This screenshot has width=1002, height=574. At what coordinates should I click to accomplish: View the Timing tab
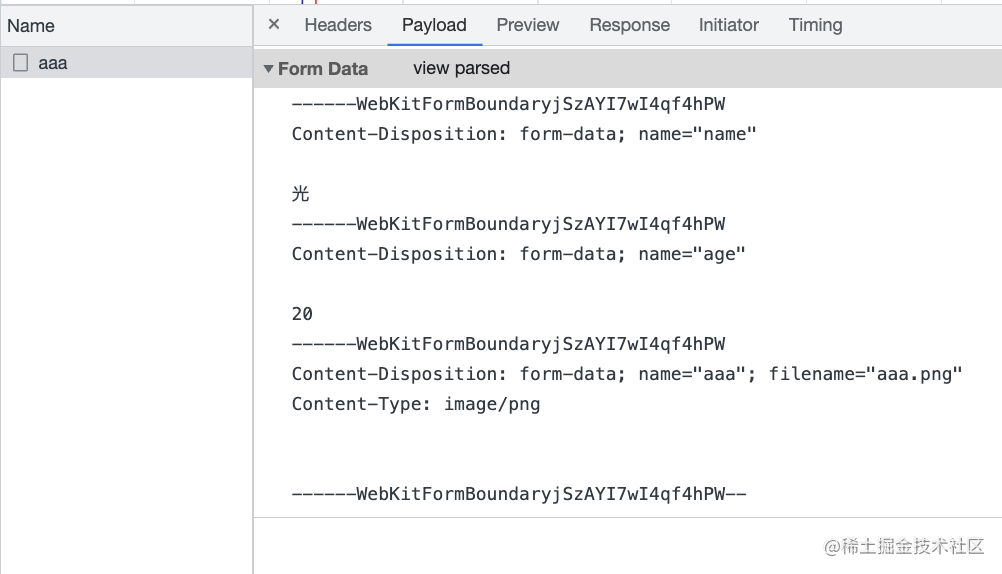[815, 25]
